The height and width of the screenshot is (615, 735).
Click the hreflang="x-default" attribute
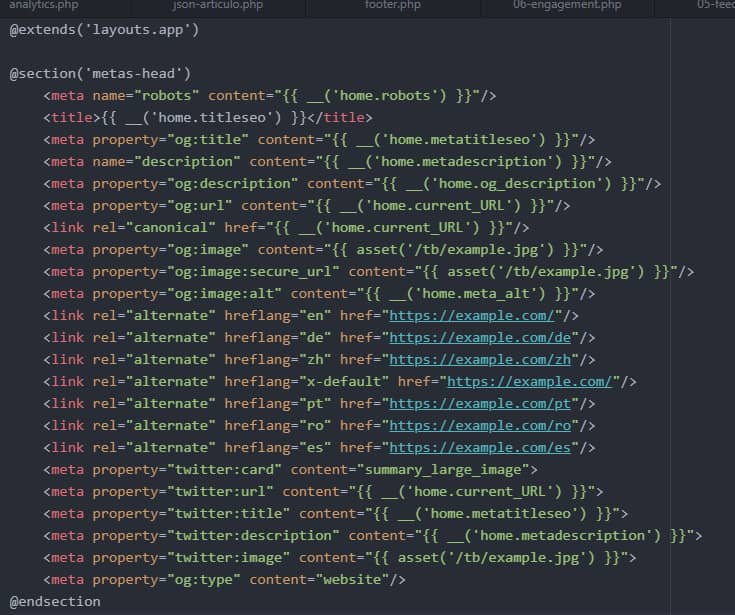point(307,382)
